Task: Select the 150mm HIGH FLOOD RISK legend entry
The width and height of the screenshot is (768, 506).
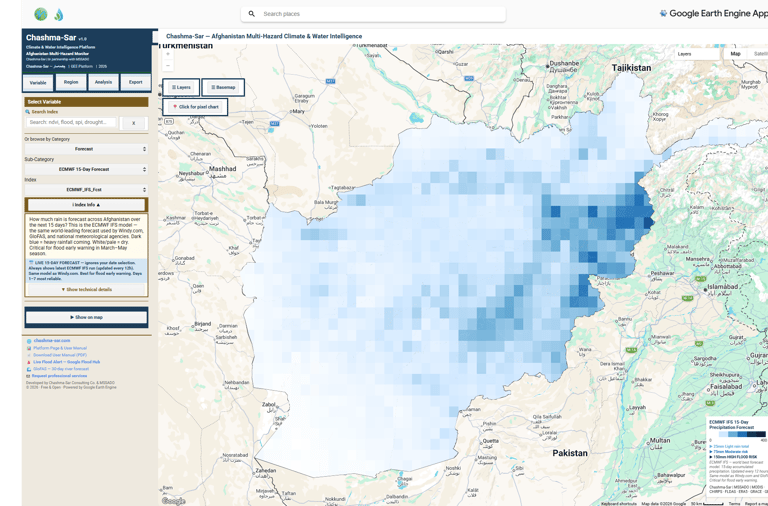Action: 733,457
